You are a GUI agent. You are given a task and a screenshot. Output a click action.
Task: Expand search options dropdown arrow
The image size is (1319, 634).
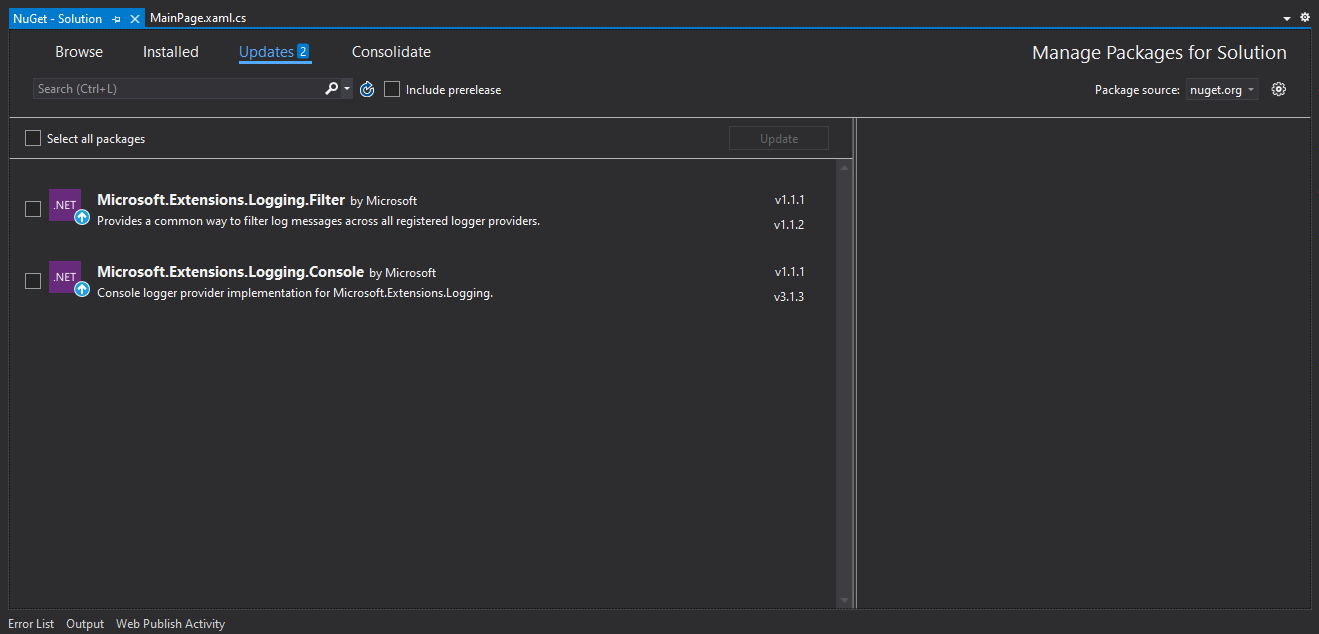347,89
